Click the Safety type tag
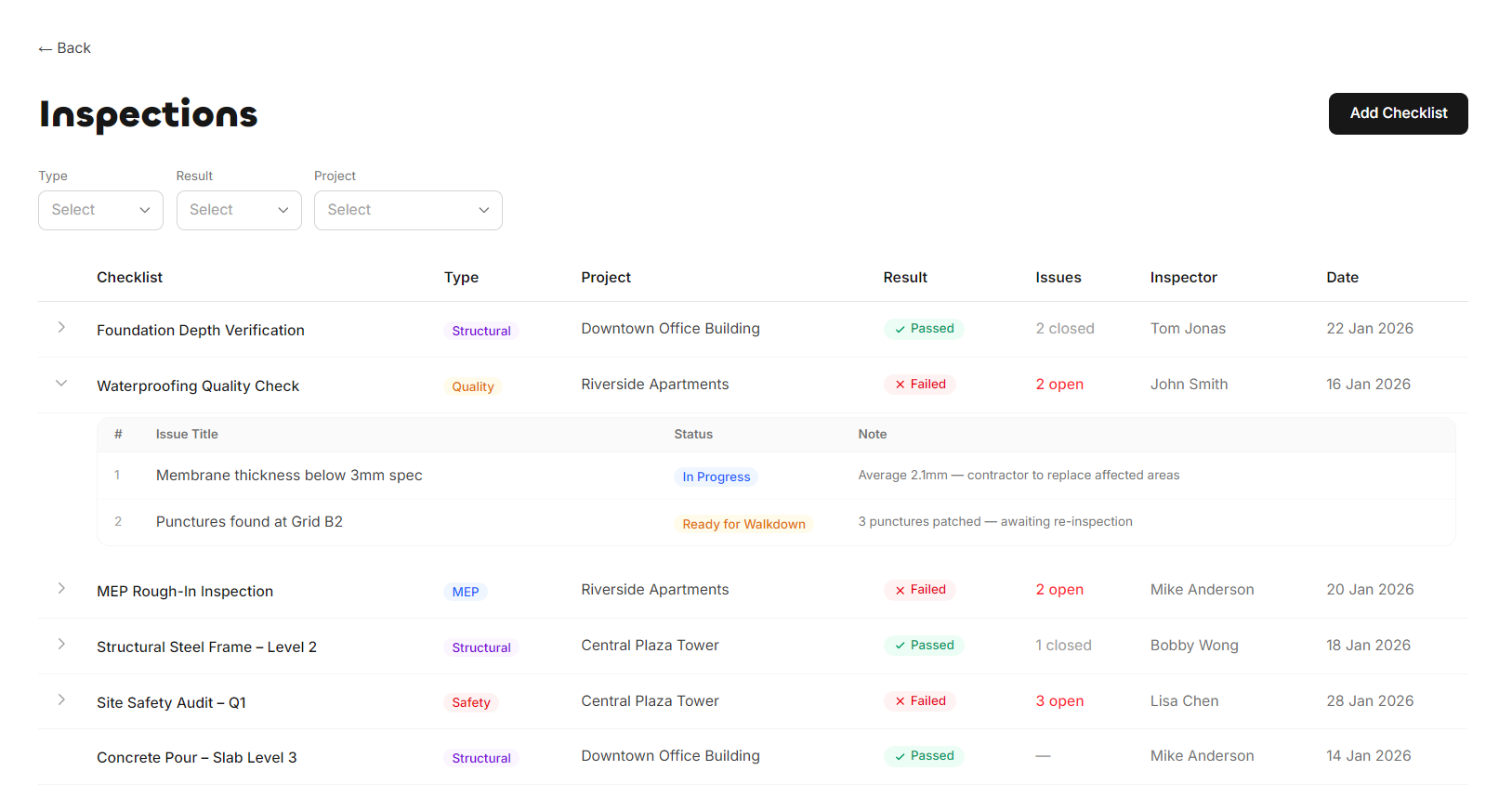Viewport: 1512px width, 797px height. 471,703
